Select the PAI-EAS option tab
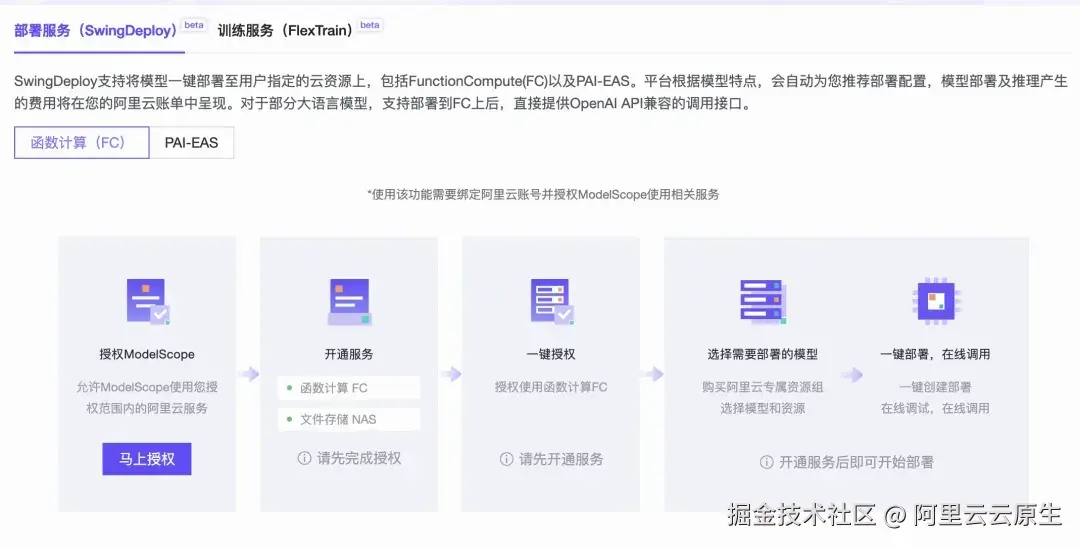This screenshot has height=546, width=1080. coord(191,143)
